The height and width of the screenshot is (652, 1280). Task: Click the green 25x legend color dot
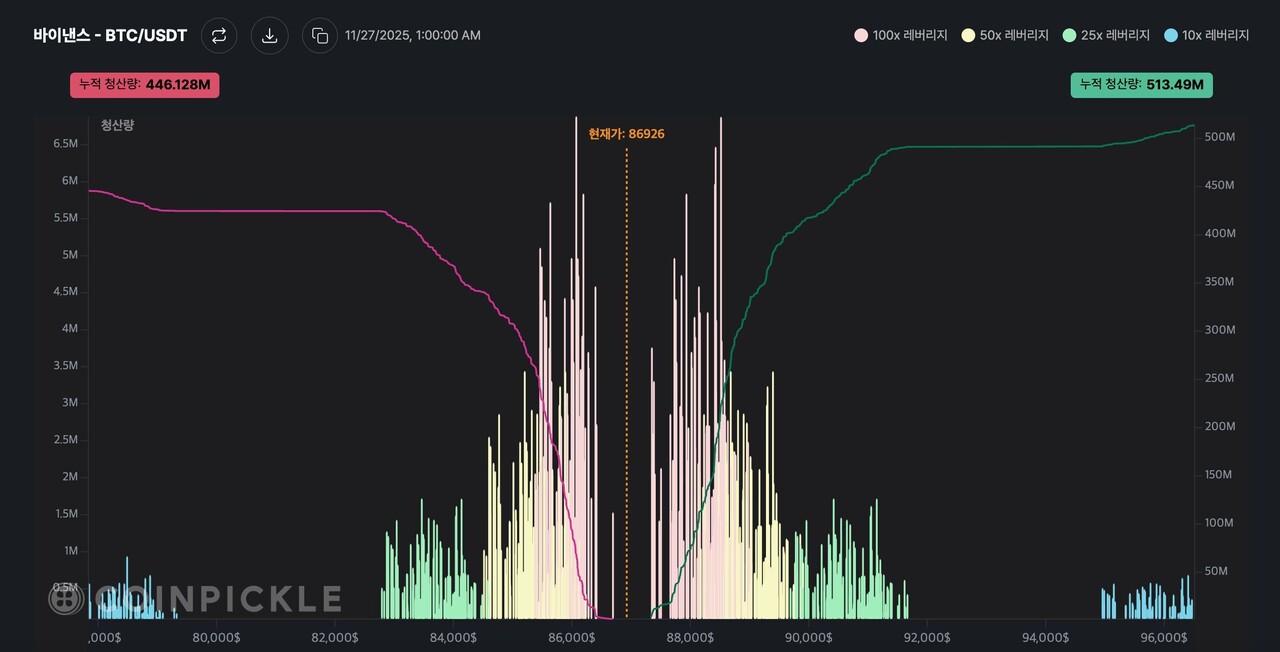click(x=1070, y=35)
